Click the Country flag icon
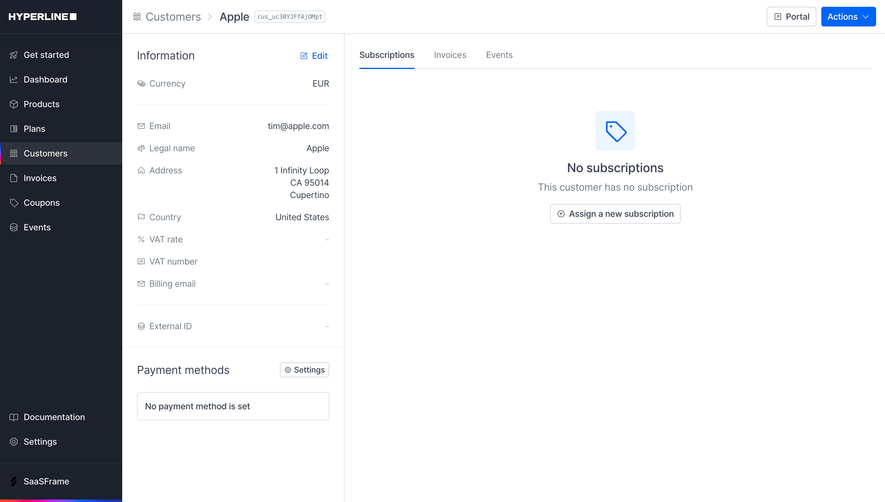 (x=141, y=217)
